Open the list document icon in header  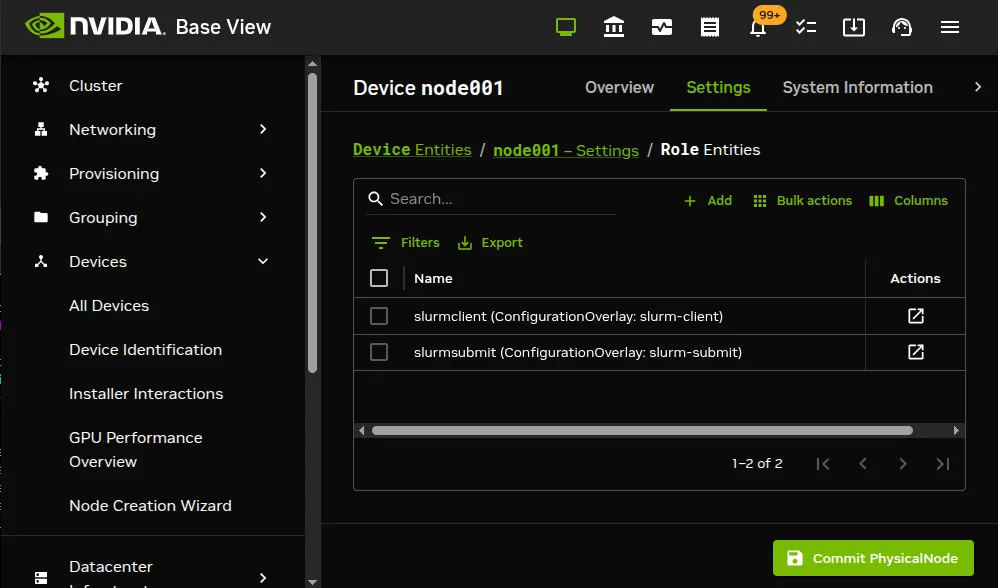(x=710, y=27)
